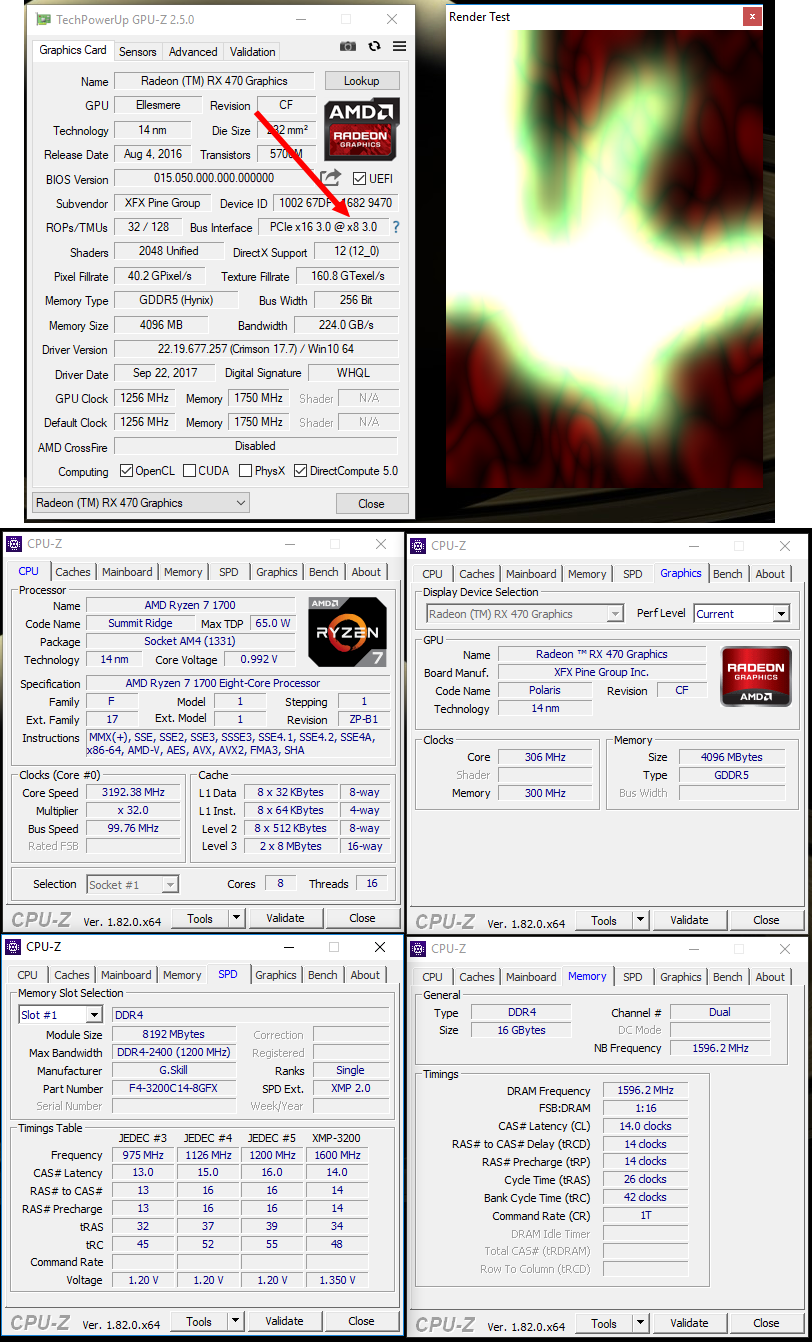The width and height of the screenshot is (812, 1342).
Task: Click Close in the CPU-Z Graphics window
Action: pos(766,920)
